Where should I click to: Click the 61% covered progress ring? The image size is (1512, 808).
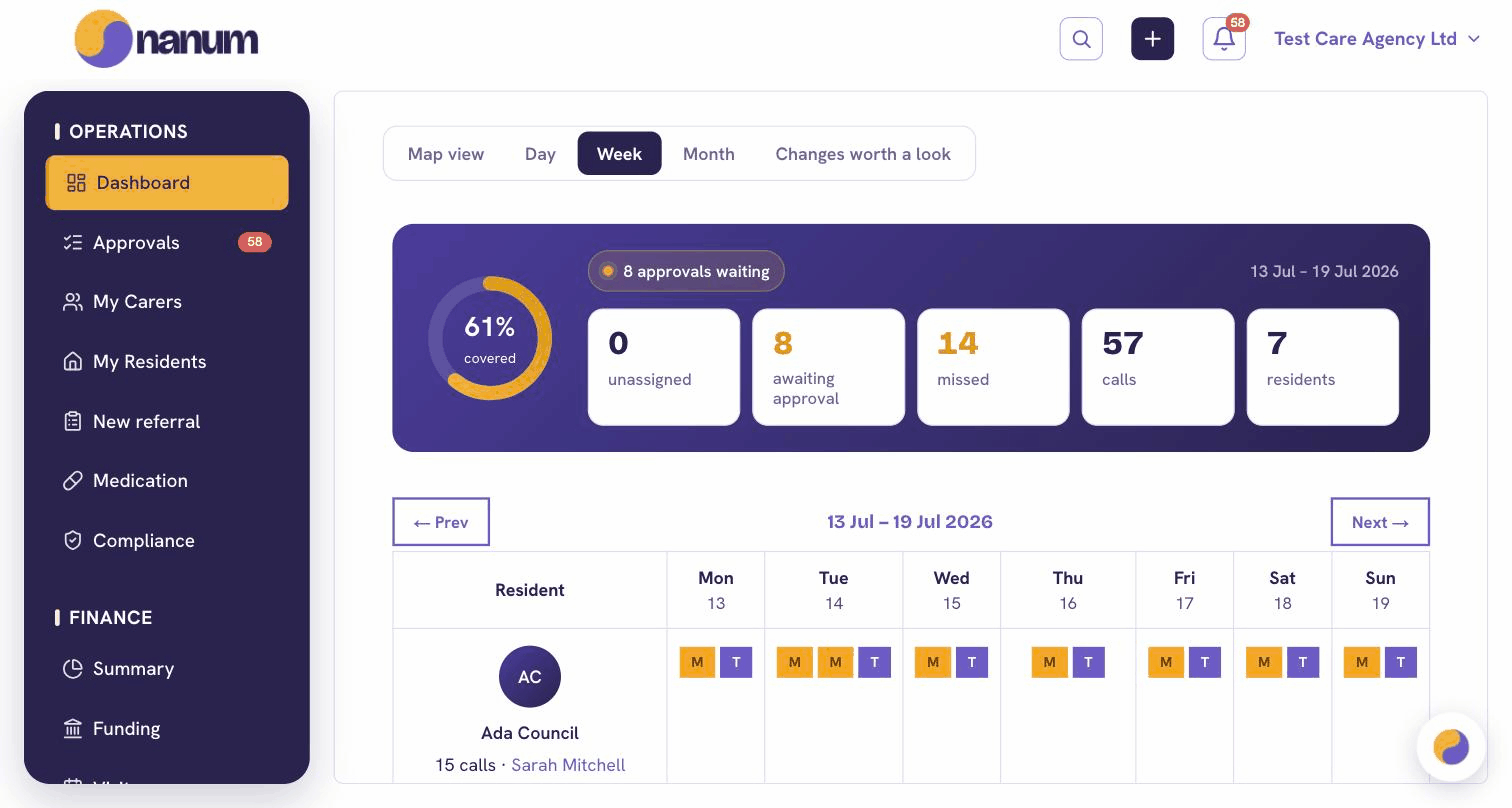(490, 339)
